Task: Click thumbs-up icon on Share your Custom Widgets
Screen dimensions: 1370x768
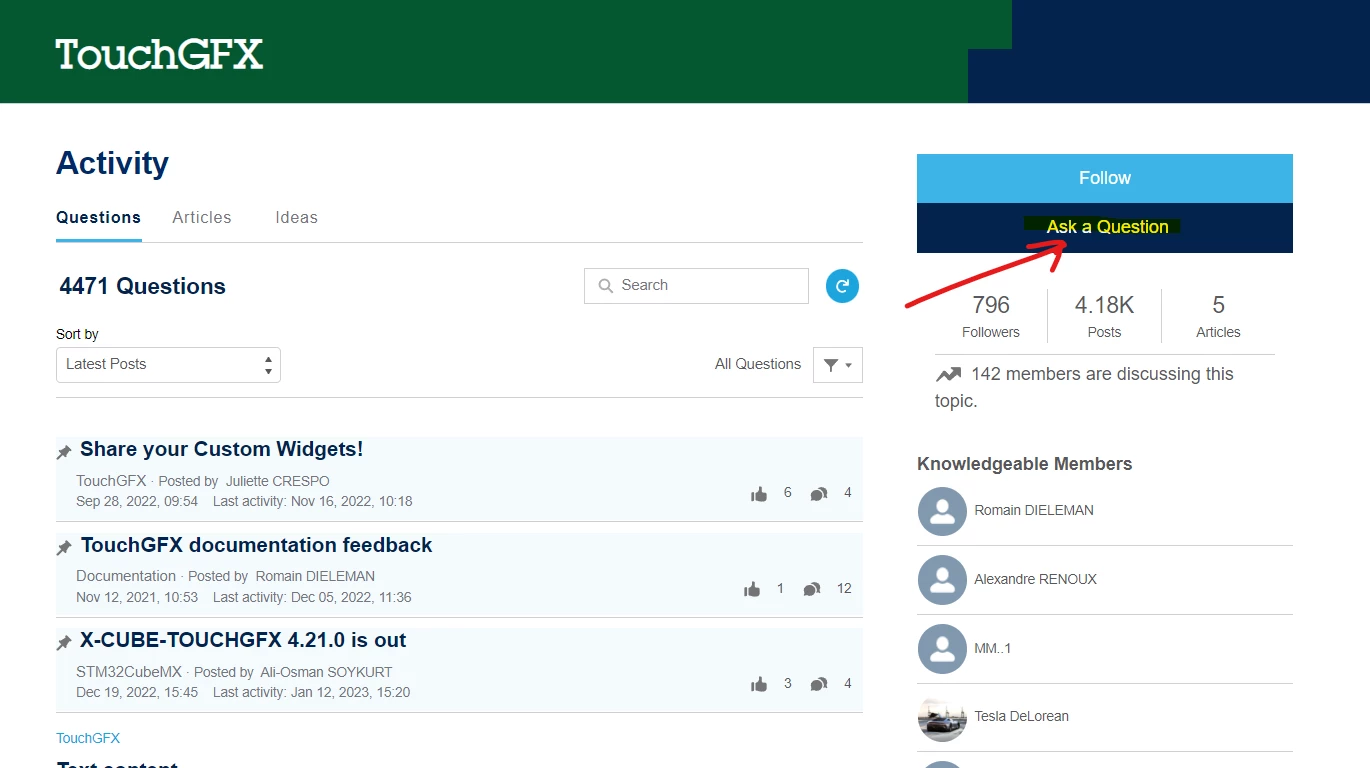Action: coord(759,494)
